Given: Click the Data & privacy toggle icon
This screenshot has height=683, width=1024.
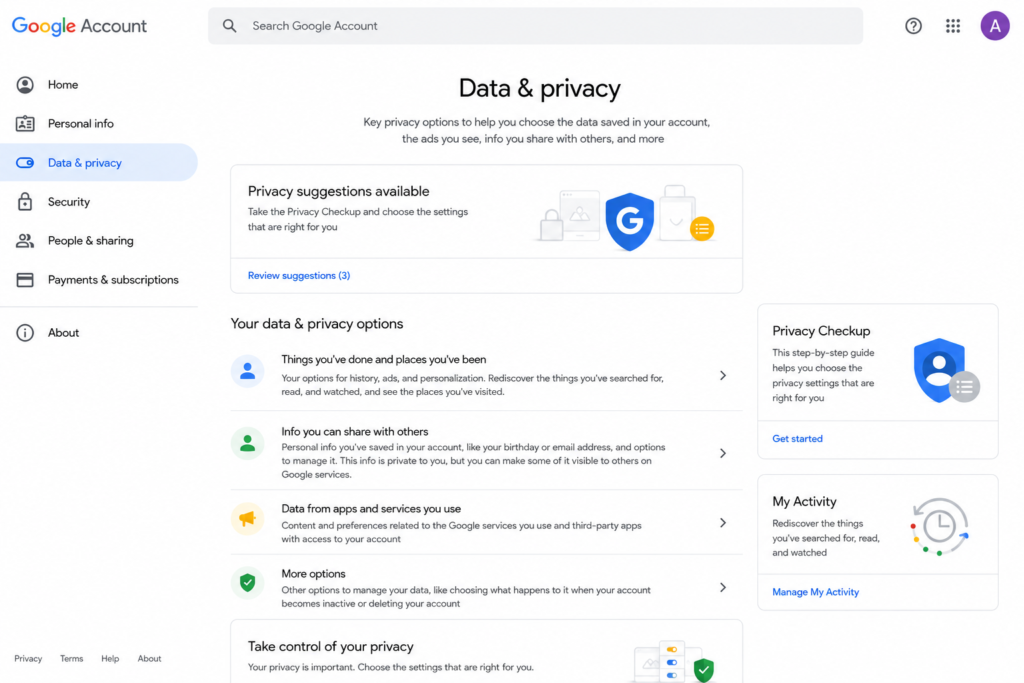Looking at the screenshot, I should (x=25, y=163).
